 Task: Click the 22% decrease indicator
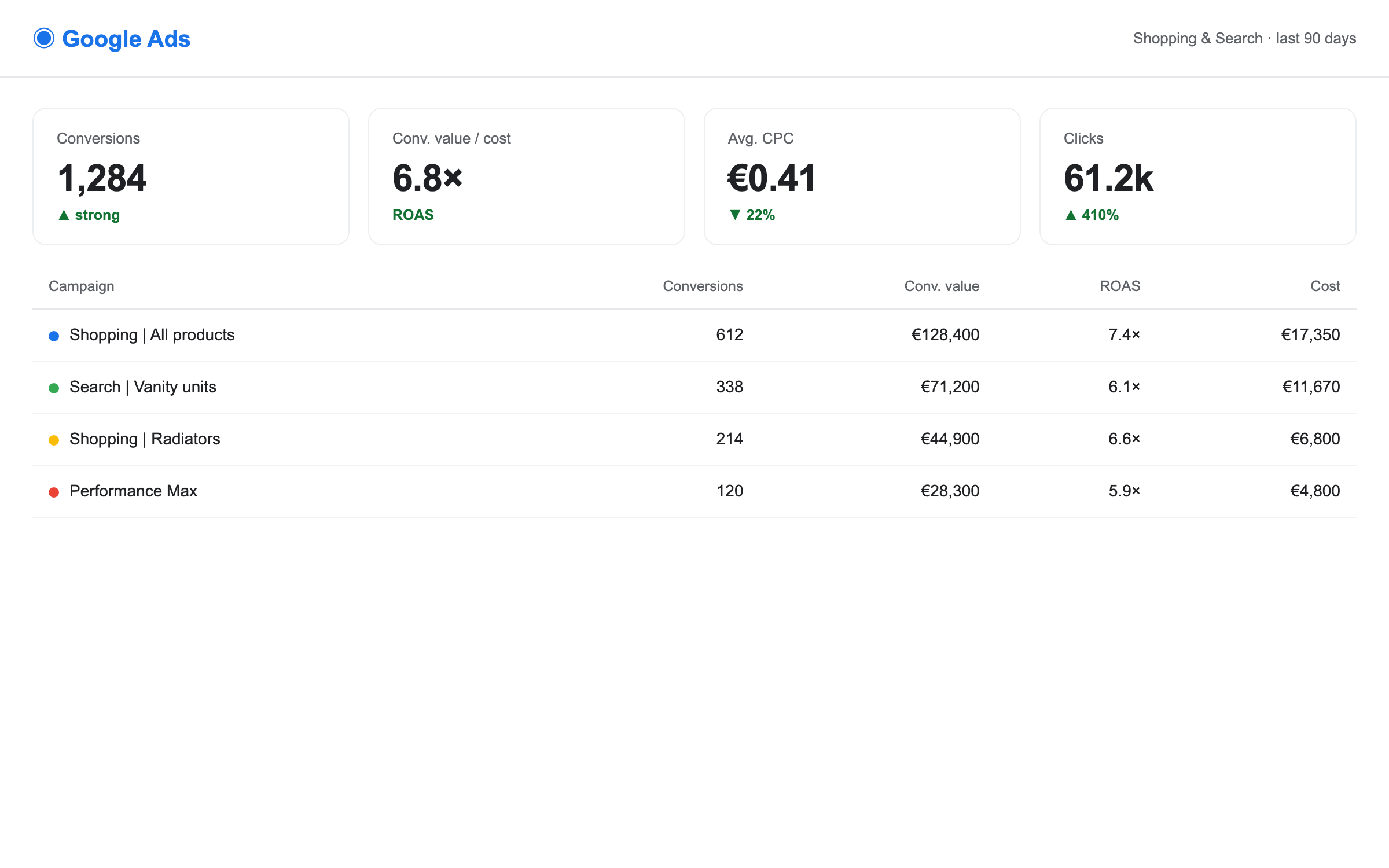[752, 215]
